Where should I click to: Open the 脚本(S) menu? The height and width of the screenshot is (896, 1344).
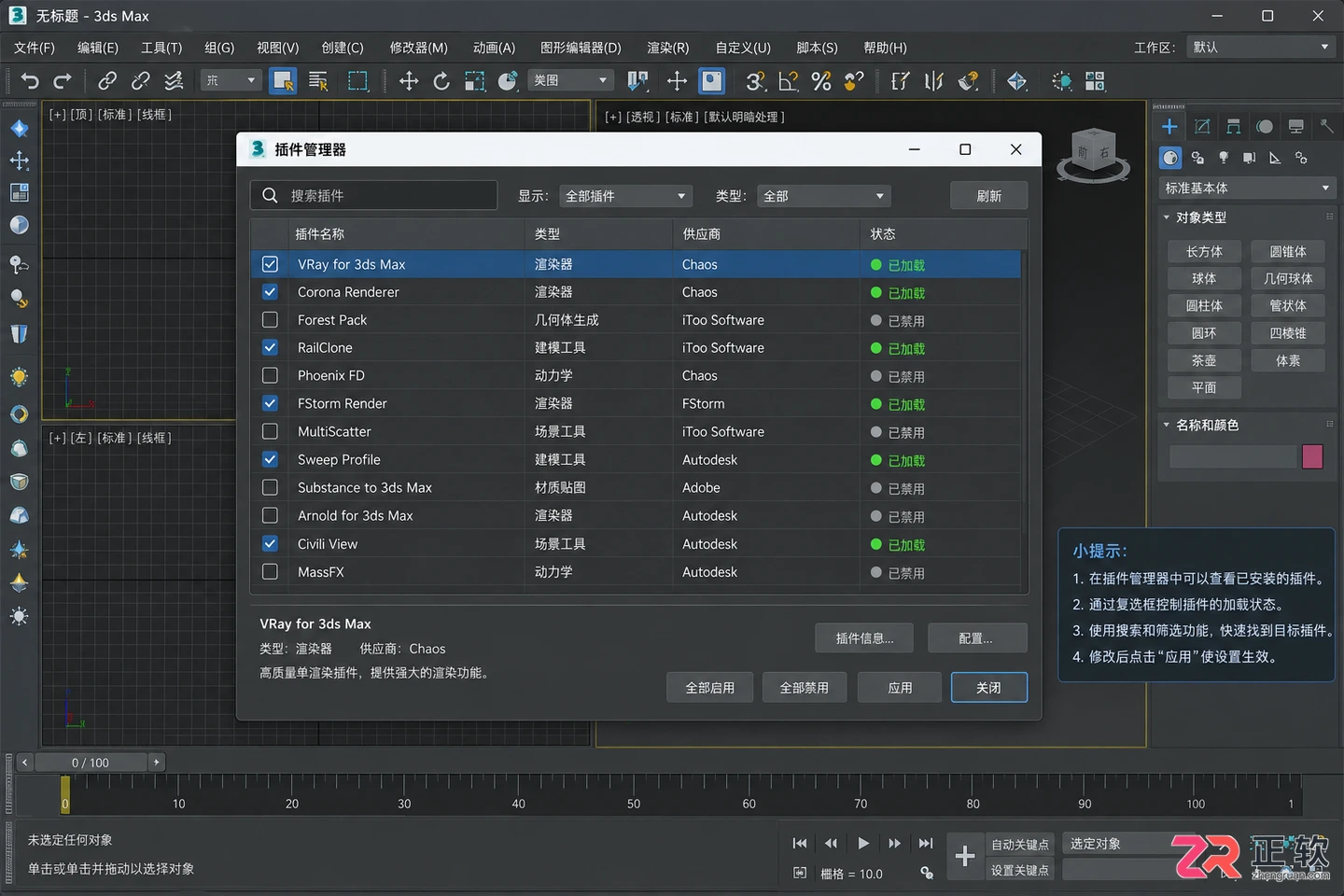817,48
